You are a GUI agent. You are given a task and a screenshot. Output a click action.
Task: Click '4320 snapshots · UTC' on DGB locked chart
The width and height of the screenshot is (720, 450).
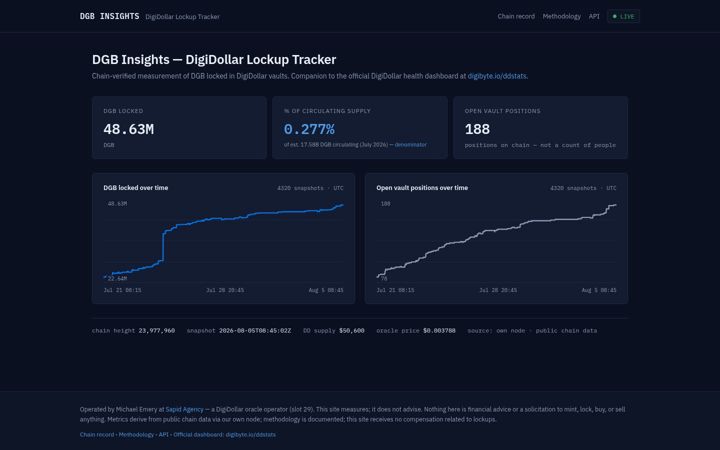pos(310,188)
